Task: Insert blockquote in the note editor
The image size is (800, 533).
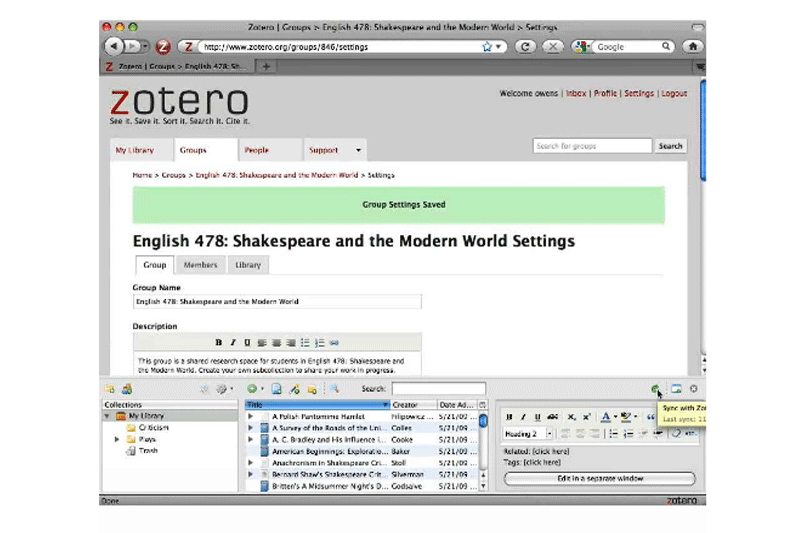Action: click(651, 417)
